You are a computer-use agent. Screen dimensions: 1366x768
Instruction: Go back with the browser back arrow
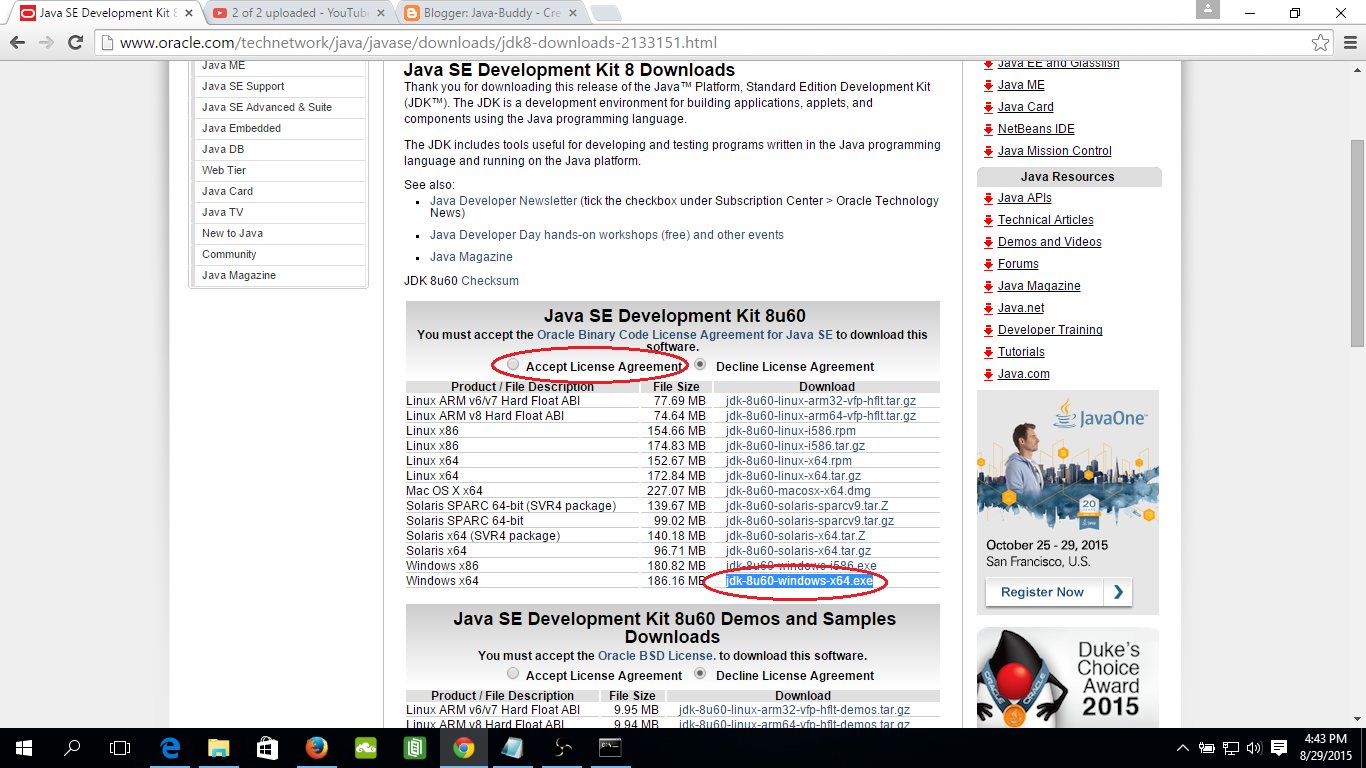coord(17,43)
